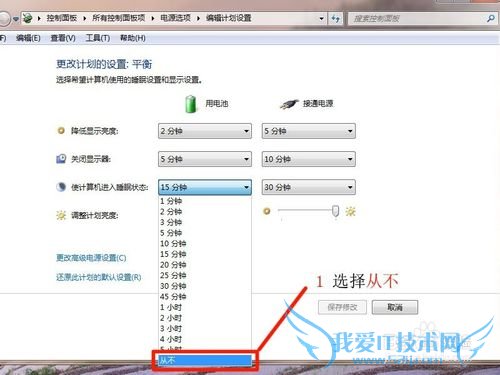Viewport: 500px width, 375px height.
Task: Open the 帮助(H) menu
Action: (133, 38)
